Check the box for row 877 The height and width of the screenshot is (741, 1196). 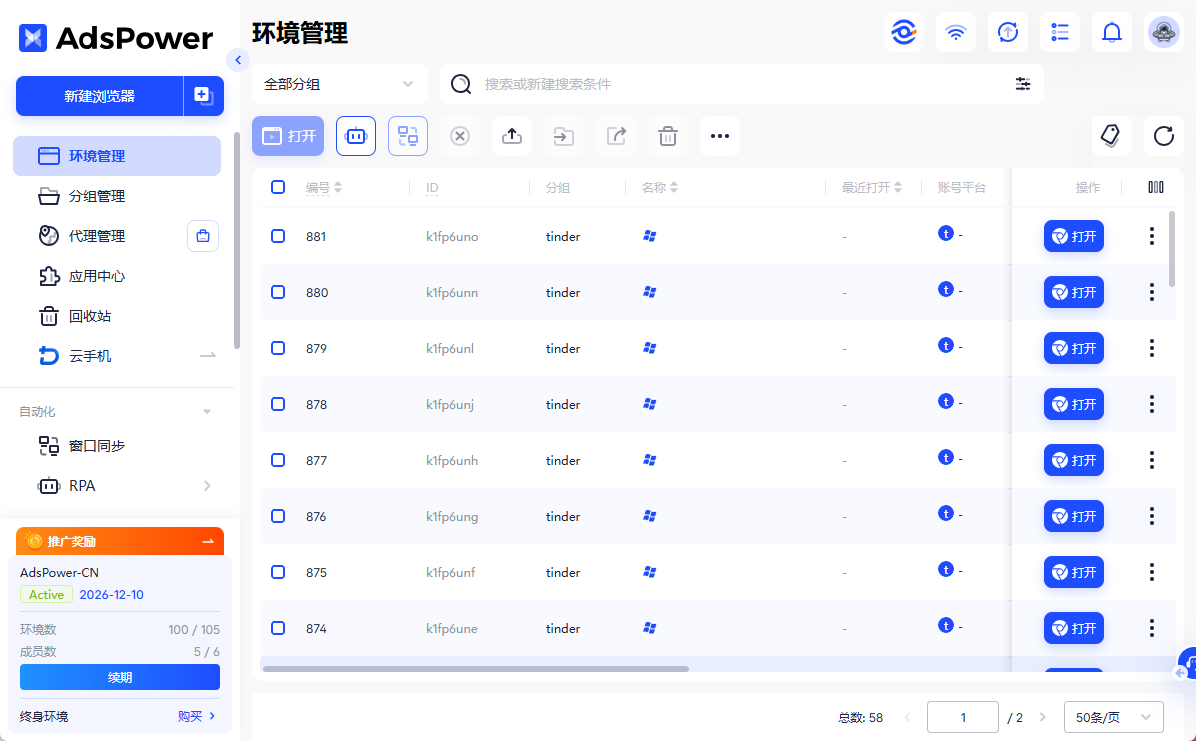[x=278, y=460]
